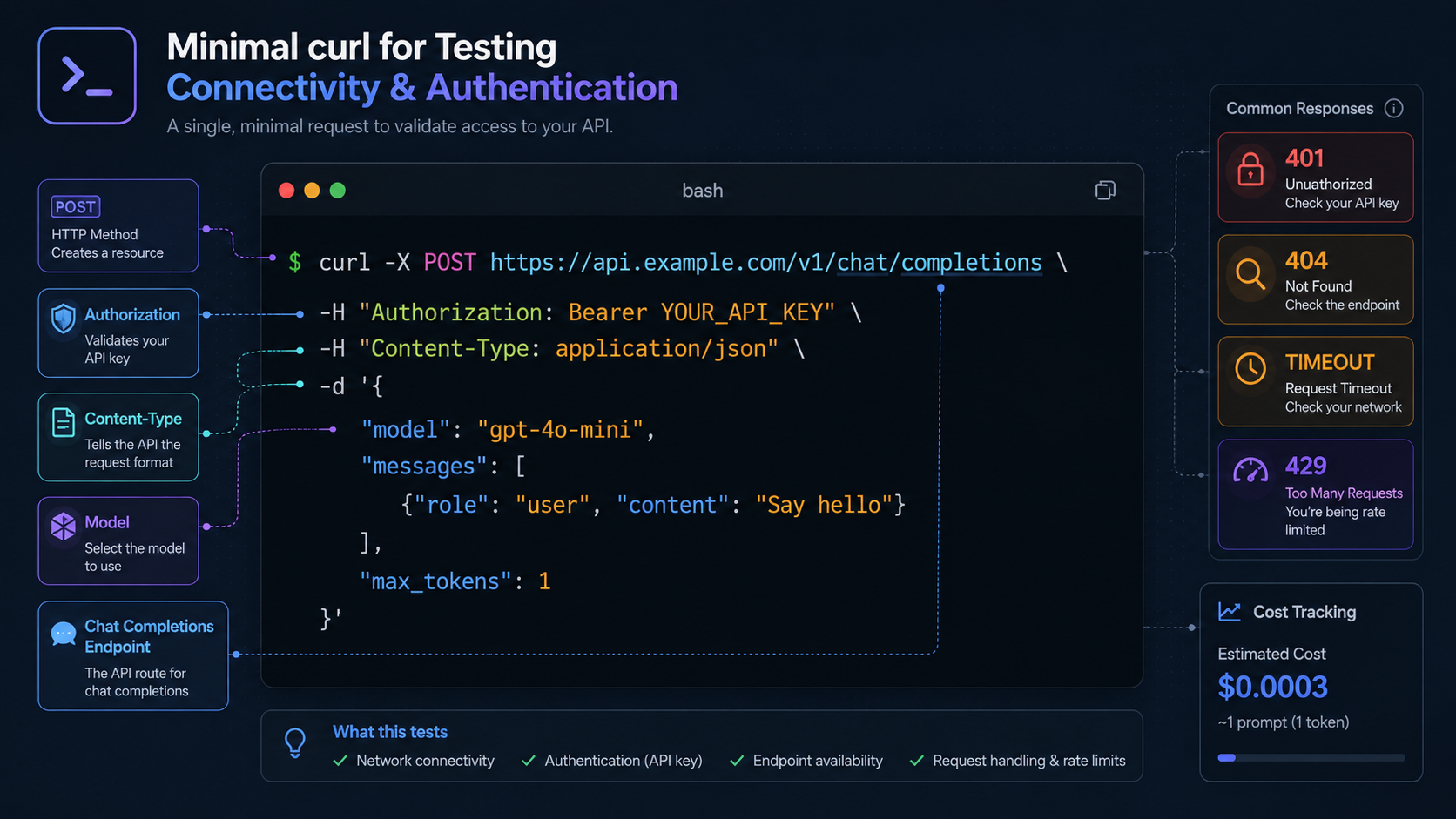Image resolution: width=1456 pixels, height=819 pixels.
Task: Click the document icon beside Content-Type
Action: (x=63, y=422)
